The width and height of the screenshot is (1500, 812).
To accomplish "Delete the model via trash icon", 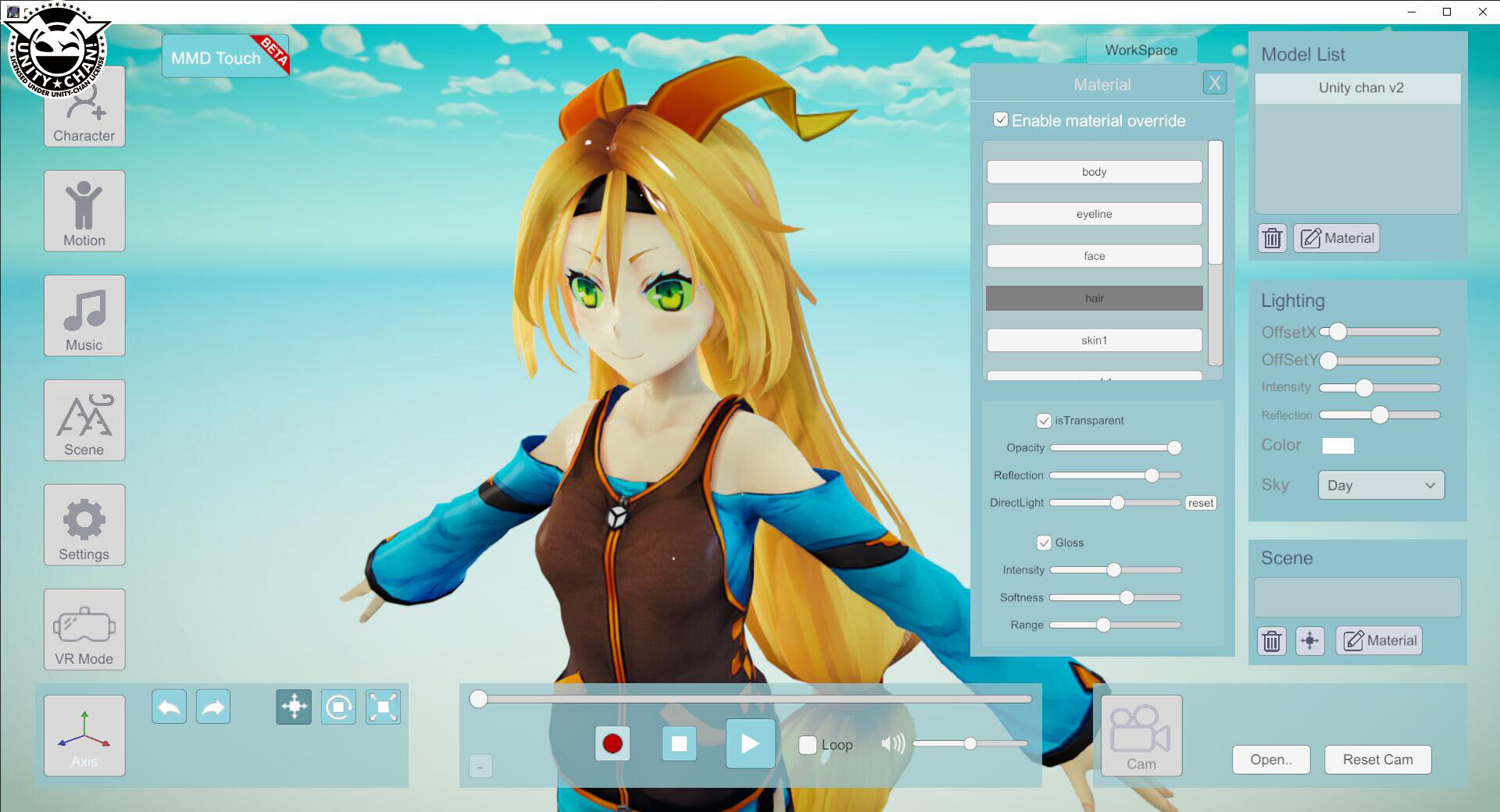I will [x=1271, y=238].
